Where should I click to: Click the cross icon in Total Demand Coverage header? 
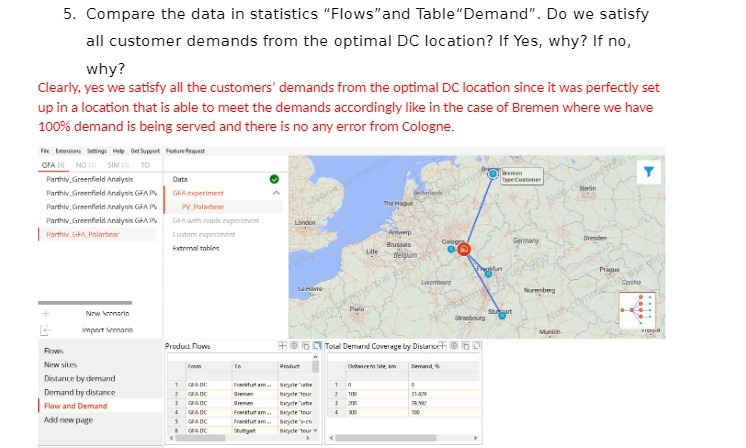[442, 346]
